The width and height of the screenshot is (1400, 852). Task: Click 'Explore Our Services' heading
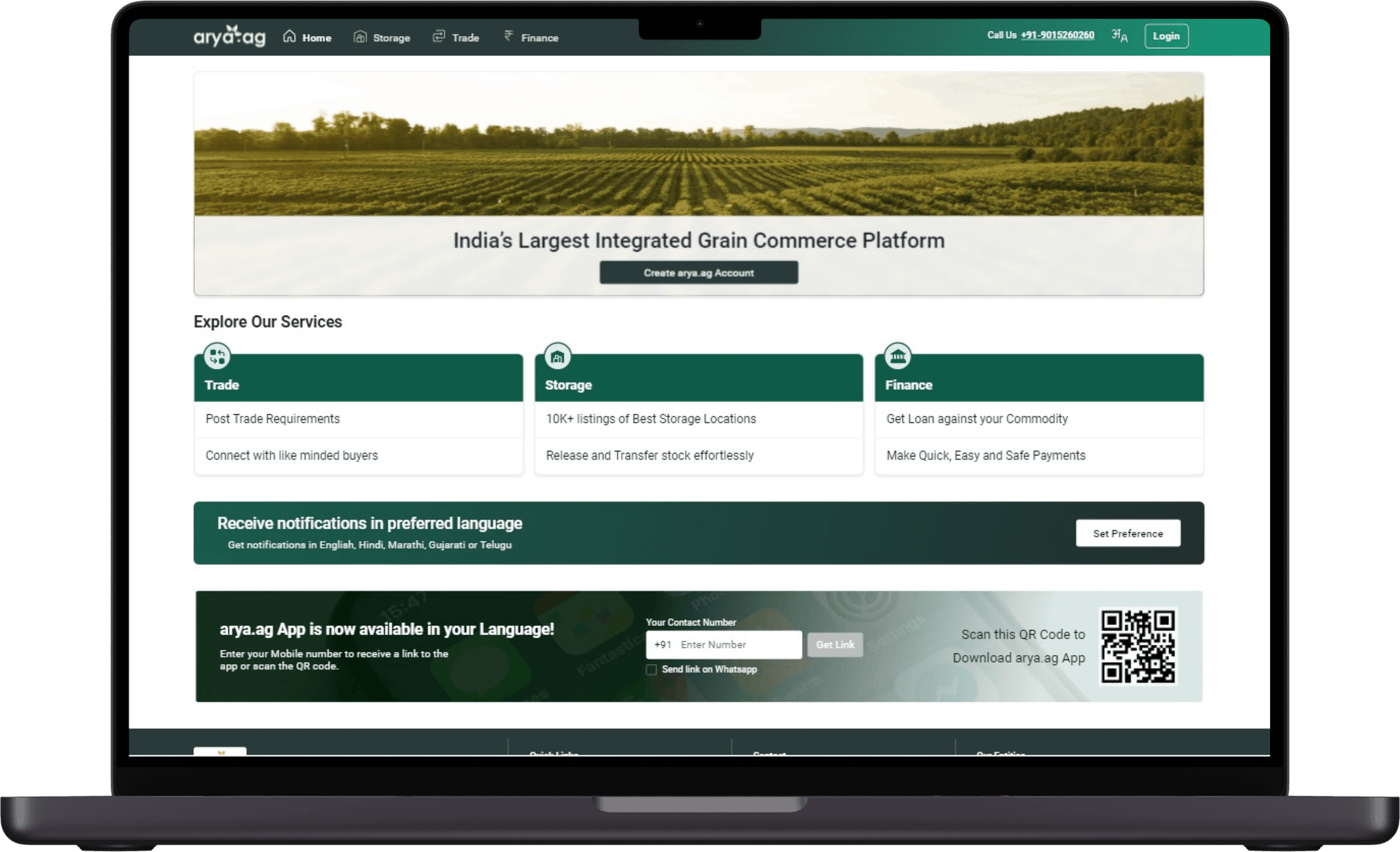(x=268, y=322)
